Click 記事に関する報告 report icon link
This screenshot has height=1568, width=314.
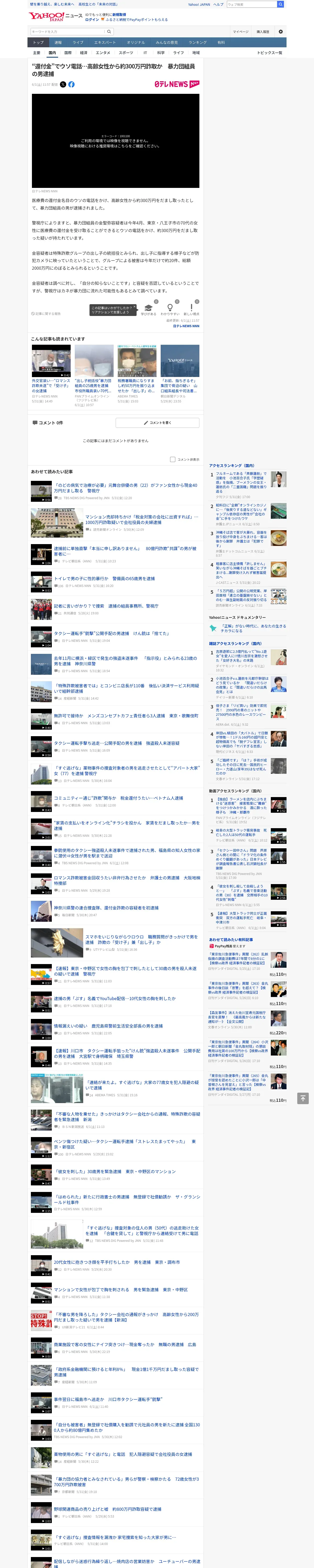click(46, 314)
